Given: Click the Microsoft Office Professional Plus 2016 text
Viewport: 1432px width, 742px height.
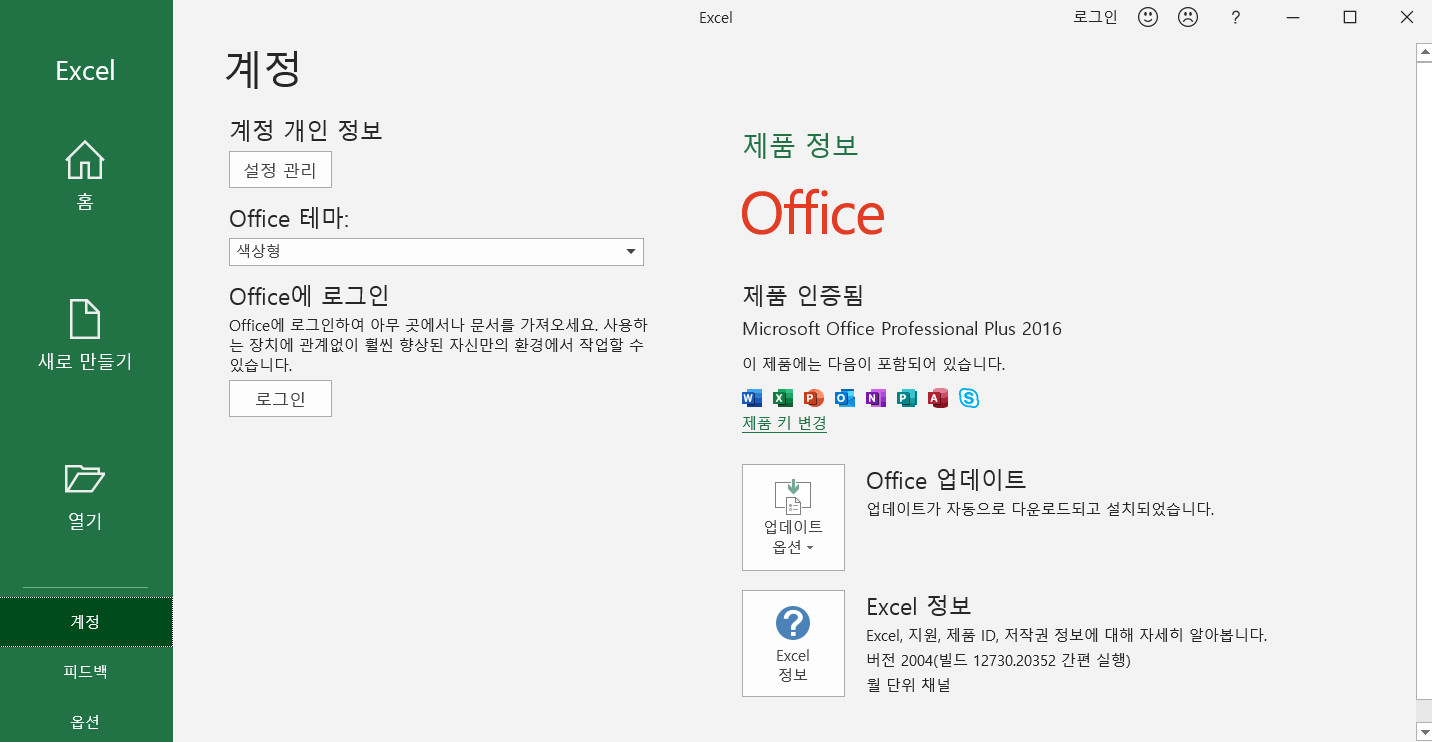Looking at the screenshot, I should point(902,329).
